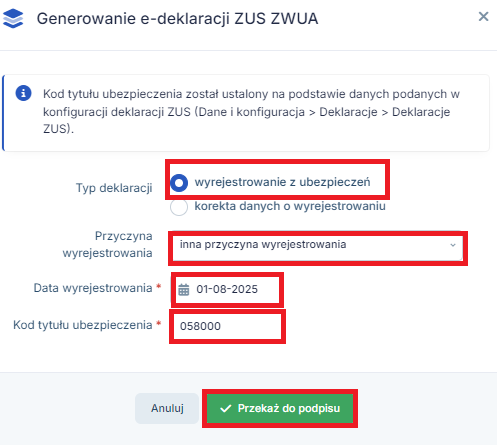Click the 'Kod tytułu ubezpieczenia' label
497x445 pixels.
(x=83, y=325)
